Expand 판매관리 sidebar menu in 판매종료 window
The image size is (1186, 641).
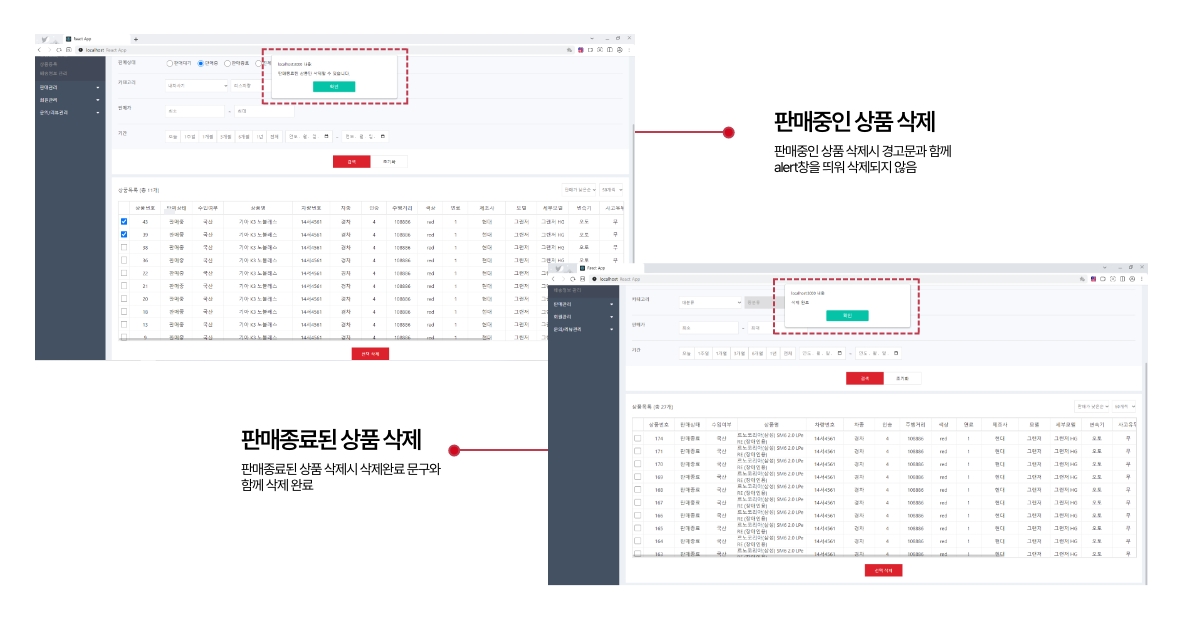click(x=583, y=304)
